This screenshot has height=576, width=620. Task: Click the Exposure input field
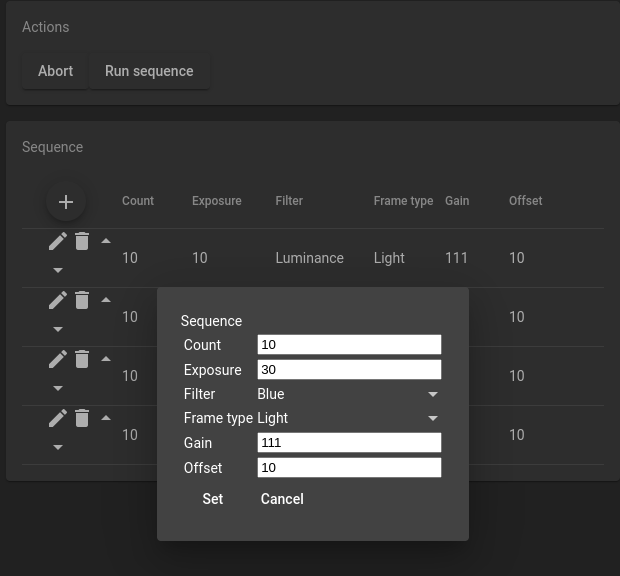point(349,370)
